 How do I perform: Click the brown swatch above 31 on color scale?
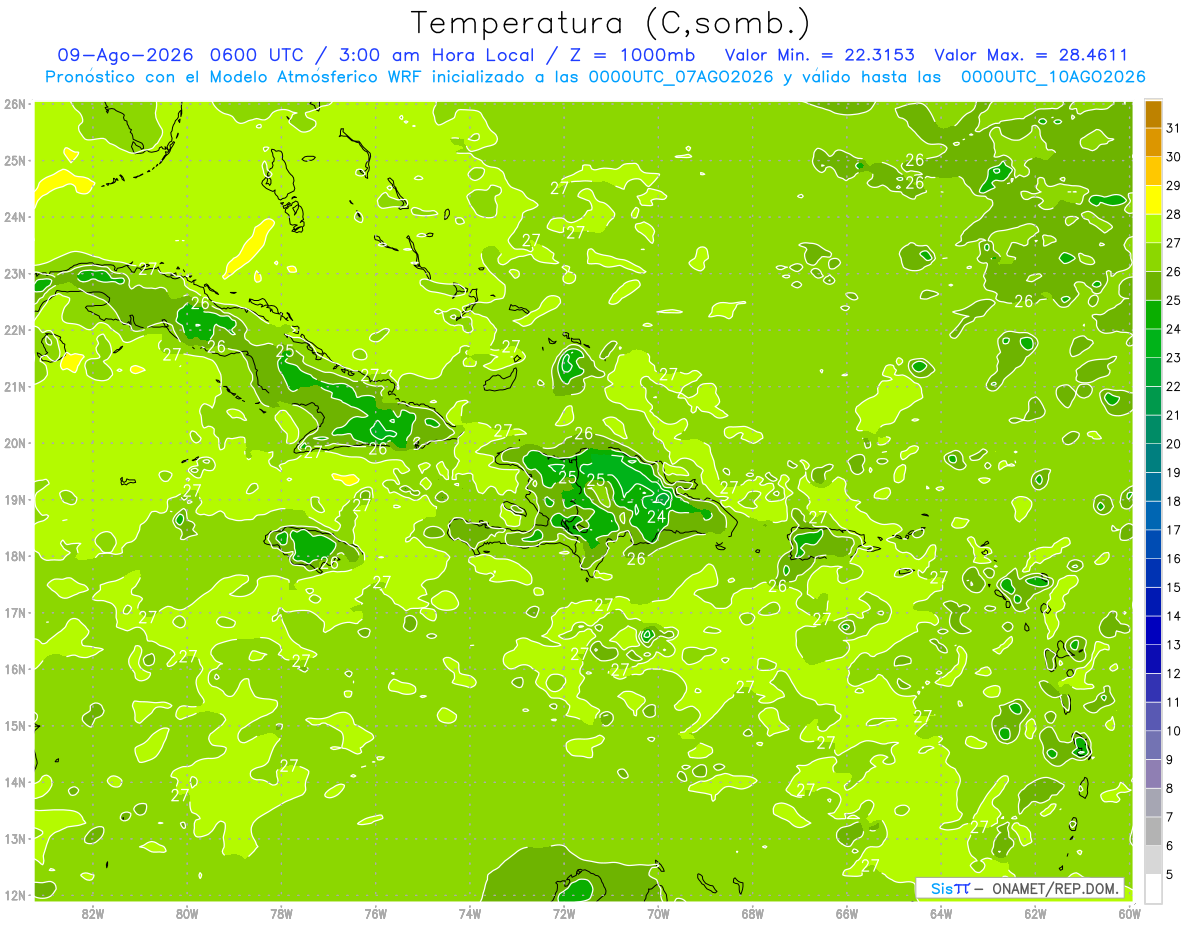[x=1153, y=114]
